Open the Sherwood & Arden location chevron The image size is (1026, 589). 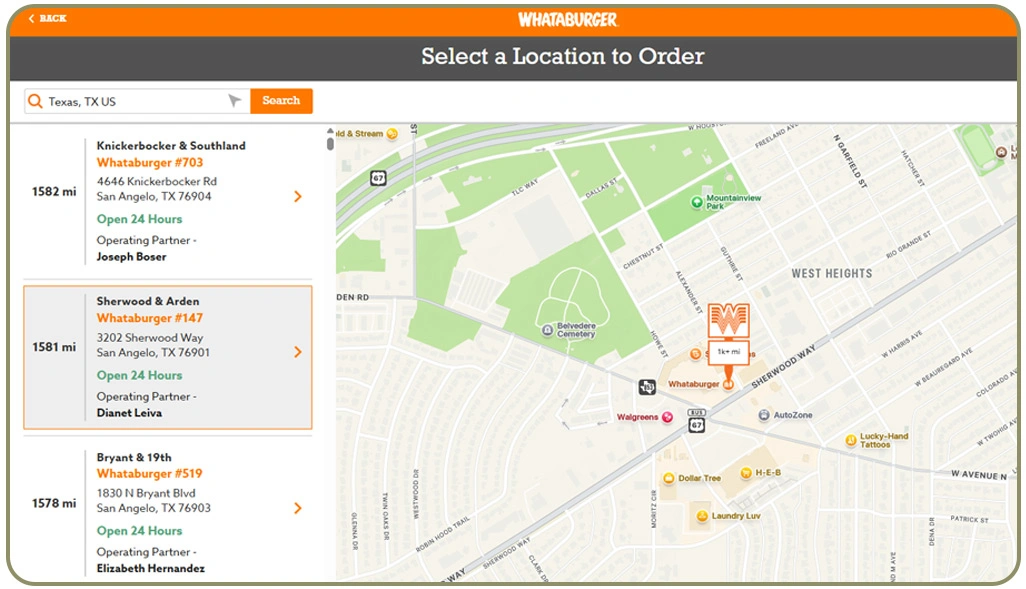click(297, 352)
